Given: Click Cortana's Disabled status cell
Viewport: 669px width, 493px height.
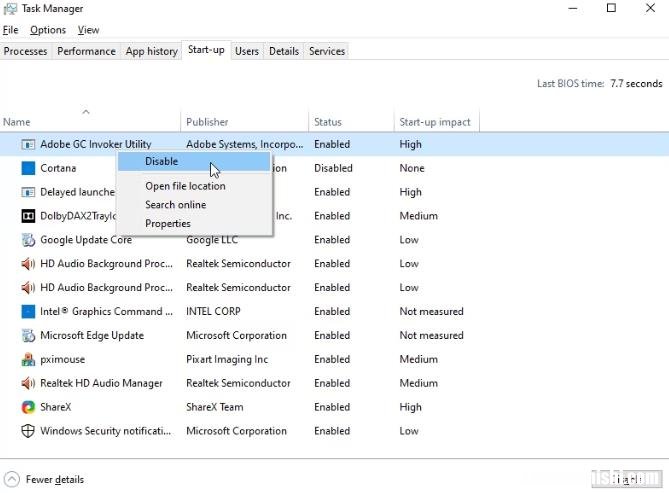Looking at the screenshot, I should 333,168.
